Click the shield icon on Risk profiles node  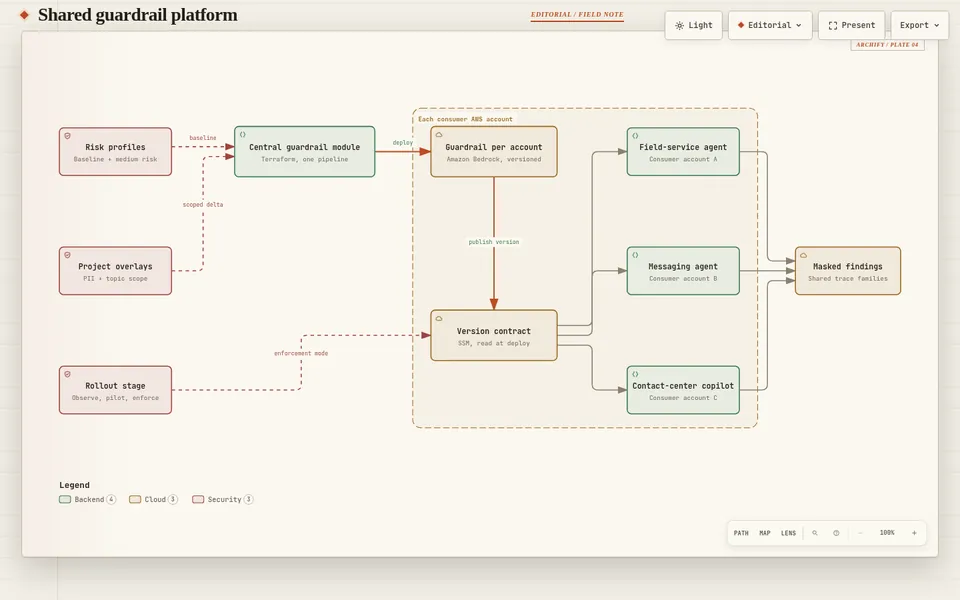point(67,136)
